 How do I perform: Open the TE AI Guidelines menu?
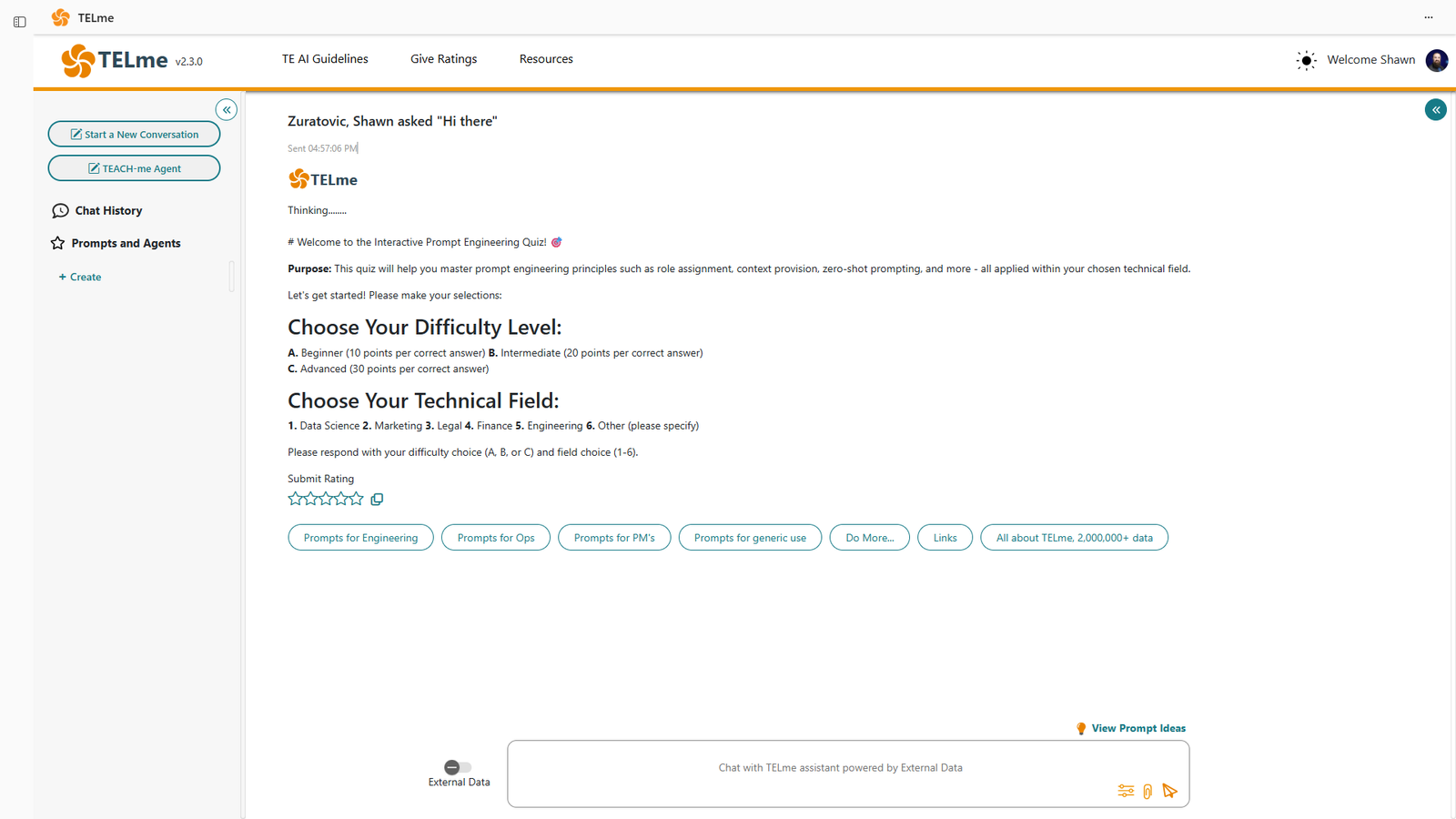[x=325, y=59]
